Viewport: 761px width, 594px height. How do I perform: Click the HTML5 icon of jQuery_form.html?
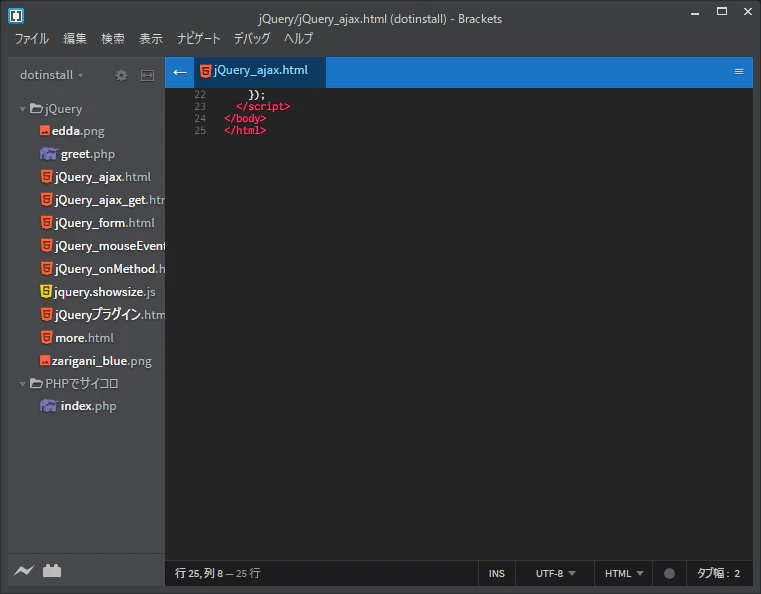[46, 222]
